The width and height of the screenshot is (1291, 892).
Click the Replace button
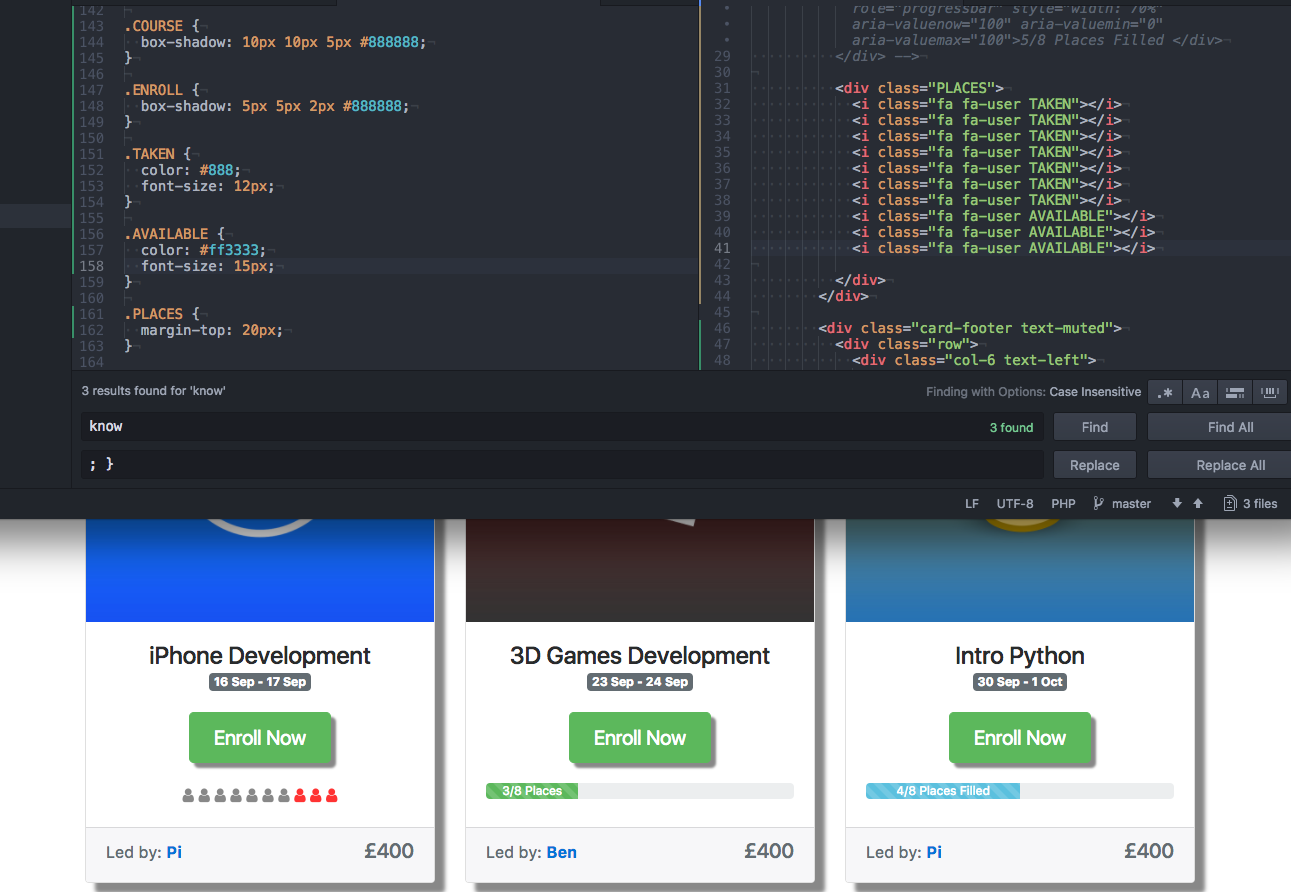[1095, 465]
